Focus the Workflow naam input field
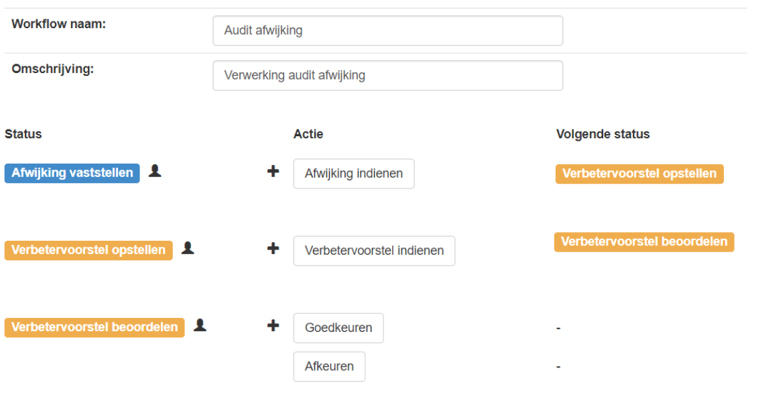The image size is (758, 397). click(x=388, y=30)
